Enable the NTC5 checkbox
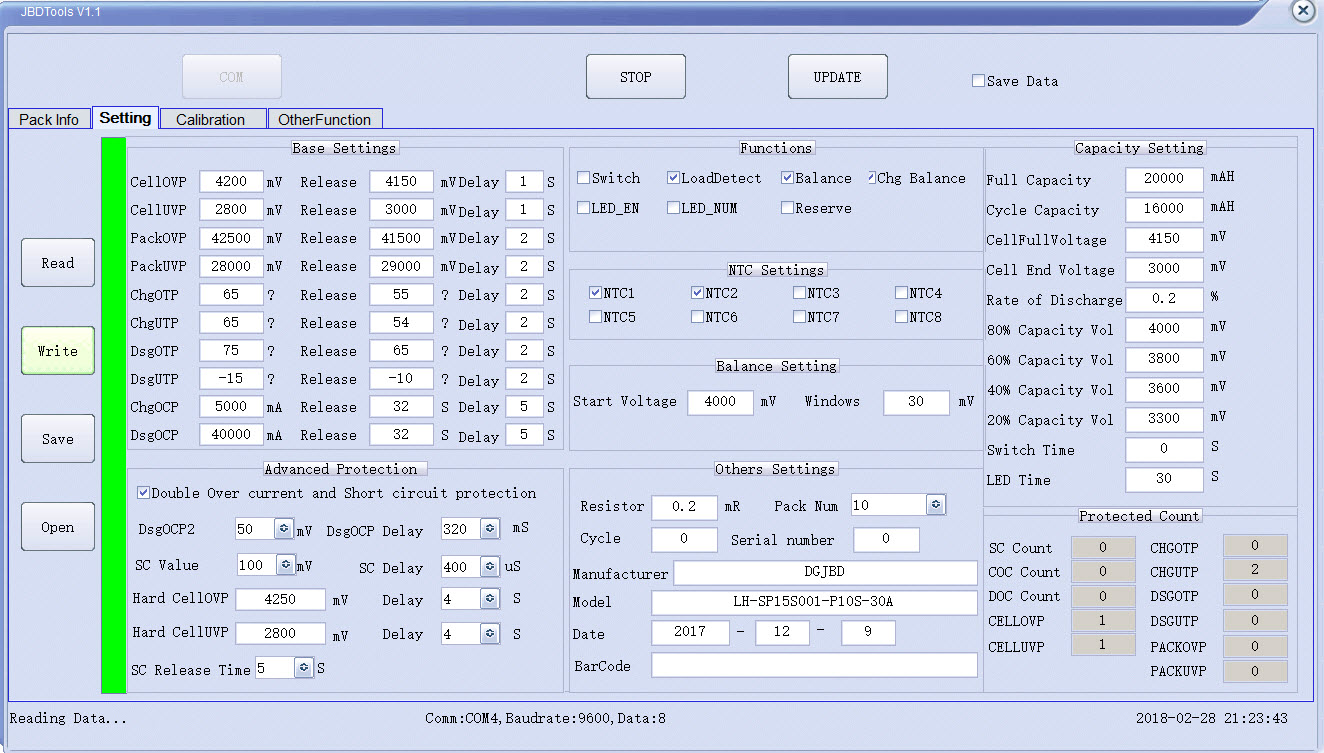Screen dimensions: 1324x753 (x=596, y=317)
